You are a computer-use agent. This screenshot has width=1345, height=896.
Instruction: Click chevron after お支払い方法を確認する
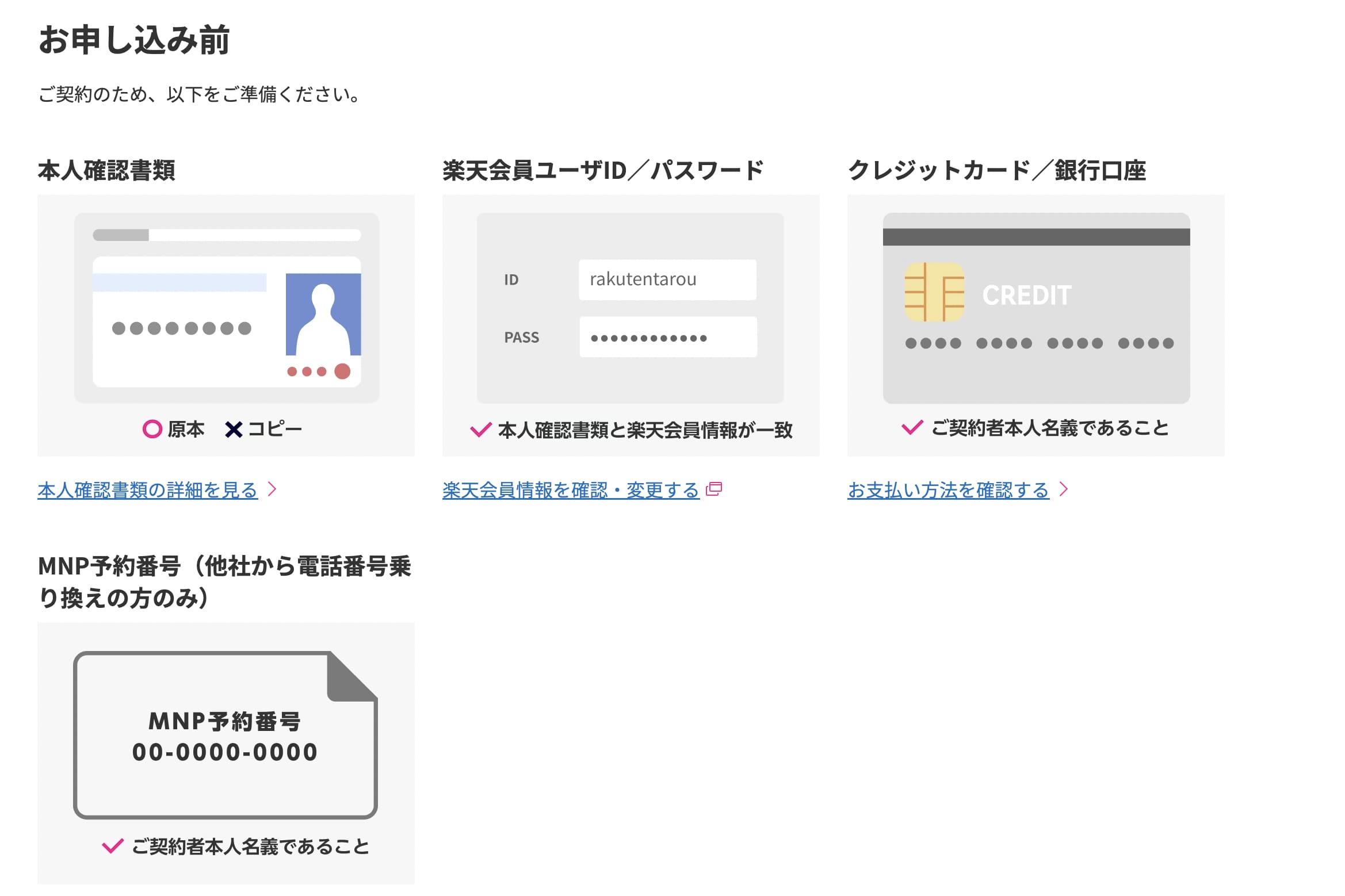click(x=1064, y=489)
